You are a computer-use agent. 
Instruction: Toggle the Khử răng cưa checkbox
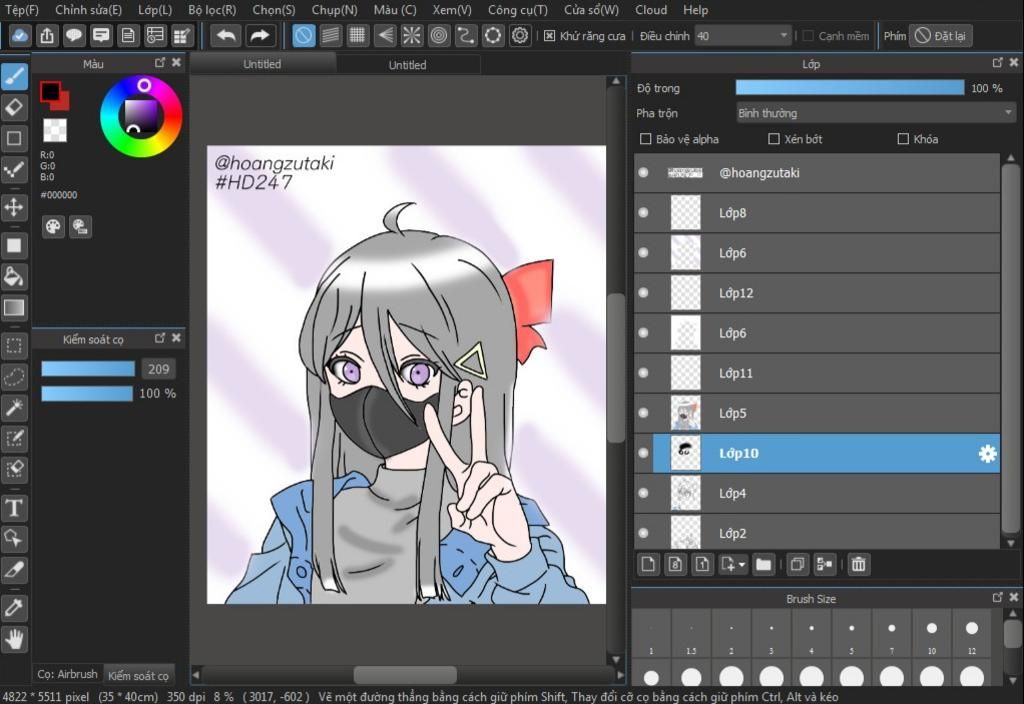549,36
